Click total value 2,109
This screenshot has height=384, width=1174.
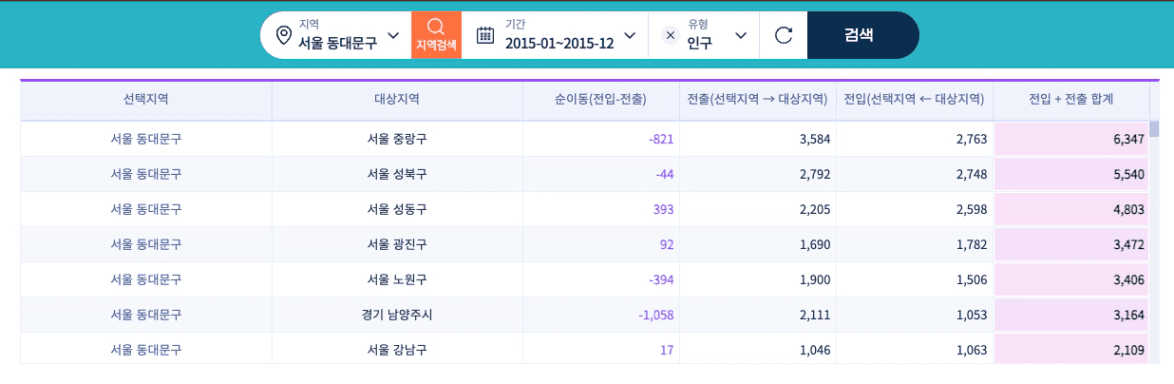point(1129,350)
